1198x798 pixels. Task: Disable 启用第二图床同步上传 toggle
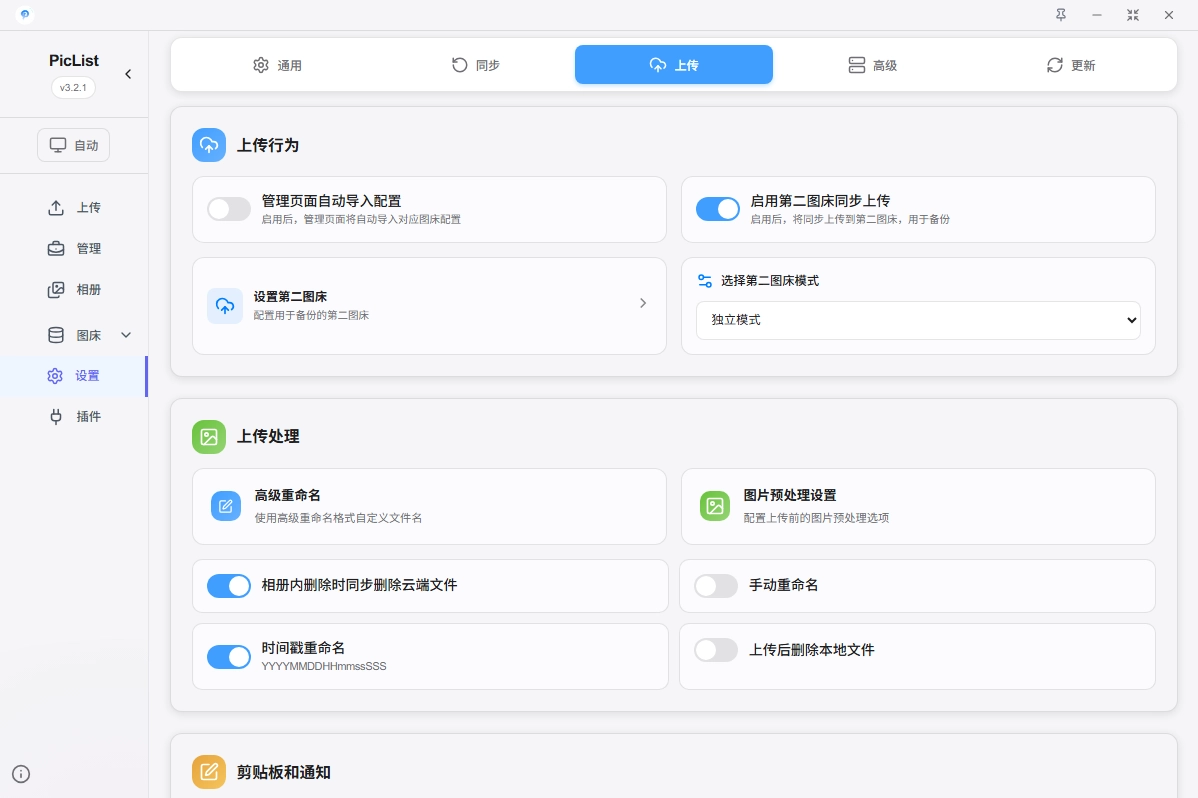pos(717,209)
